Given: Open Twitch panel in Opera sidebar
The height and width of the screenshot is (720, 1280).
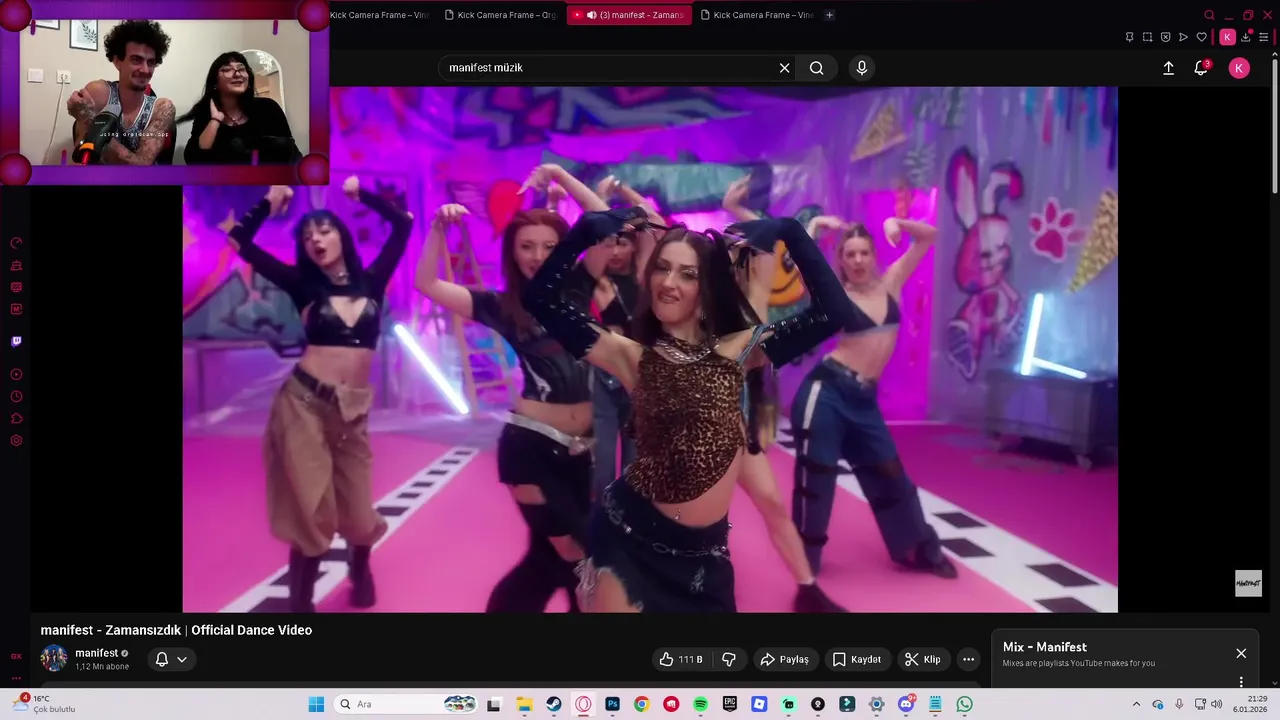Looking at the screenshot, I should pyautogui.click(x=16, y=341).
